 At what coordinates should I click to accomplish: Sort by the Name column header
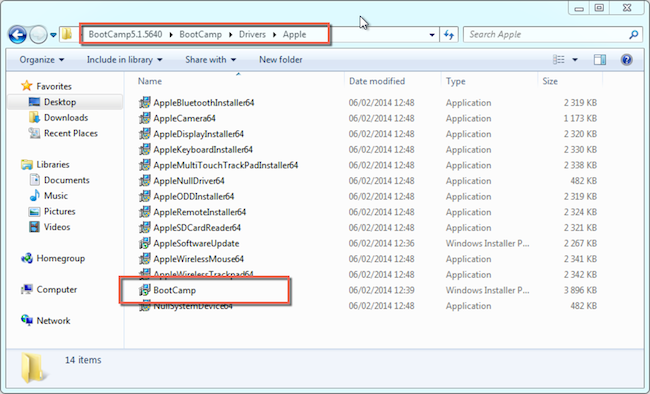(150, 81)
